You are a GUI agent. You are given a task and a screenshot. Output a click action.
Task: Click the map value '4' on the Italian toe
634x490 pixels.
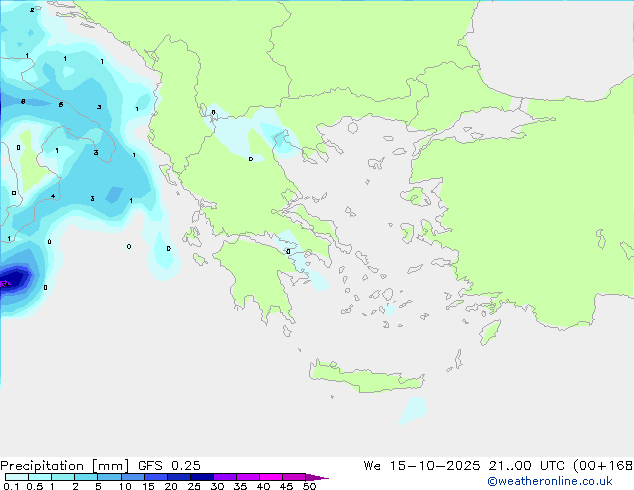tap(53, 196)
